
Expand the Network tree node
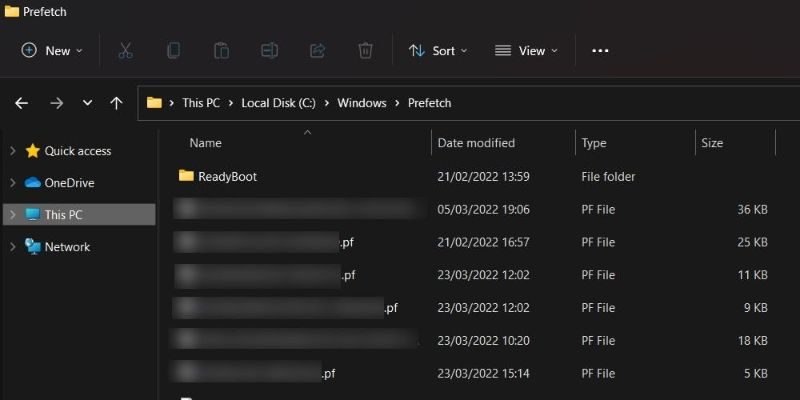coord(13,247)
